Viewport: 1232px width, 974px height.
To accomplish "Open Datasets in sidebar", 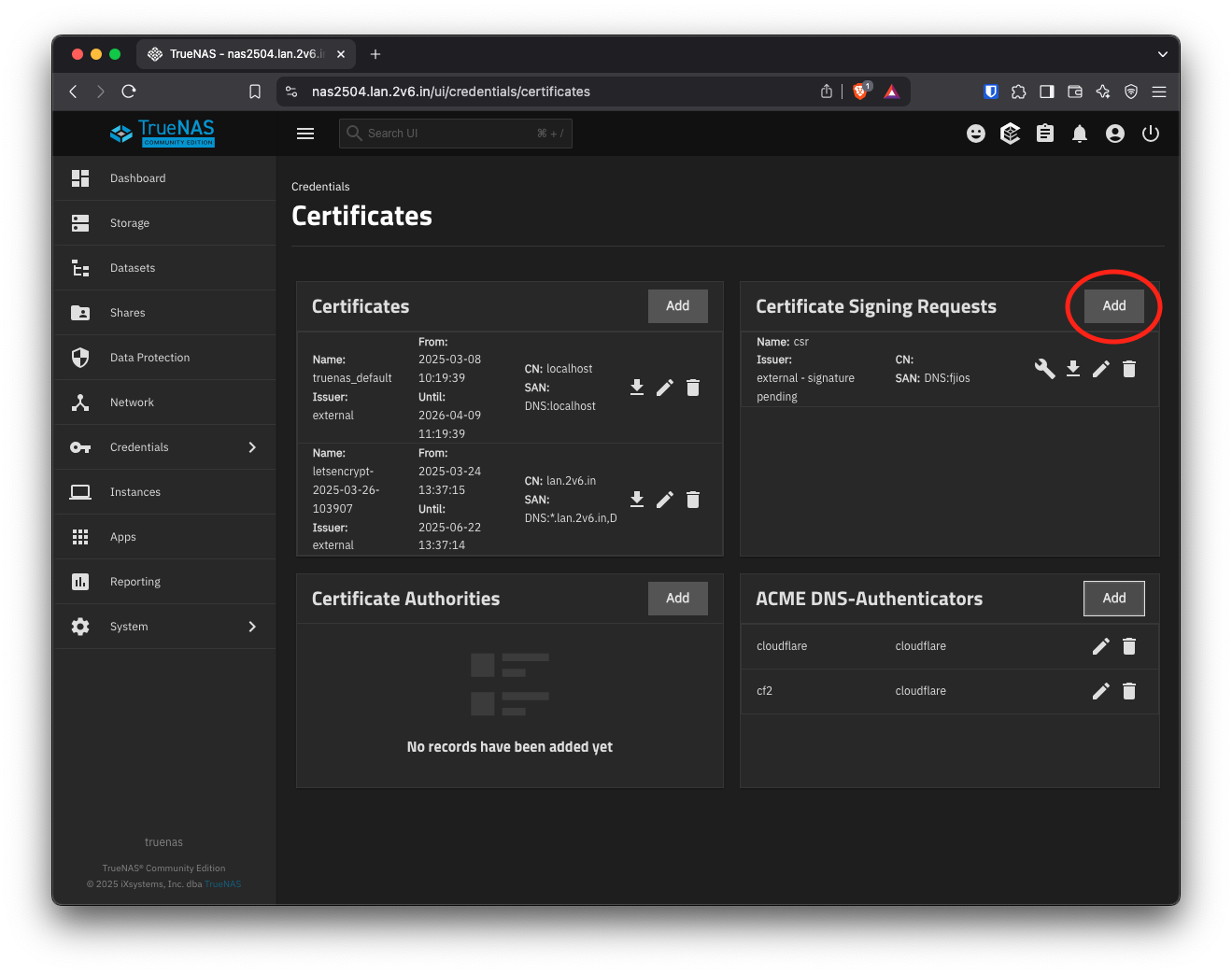I will coord(164,268).
